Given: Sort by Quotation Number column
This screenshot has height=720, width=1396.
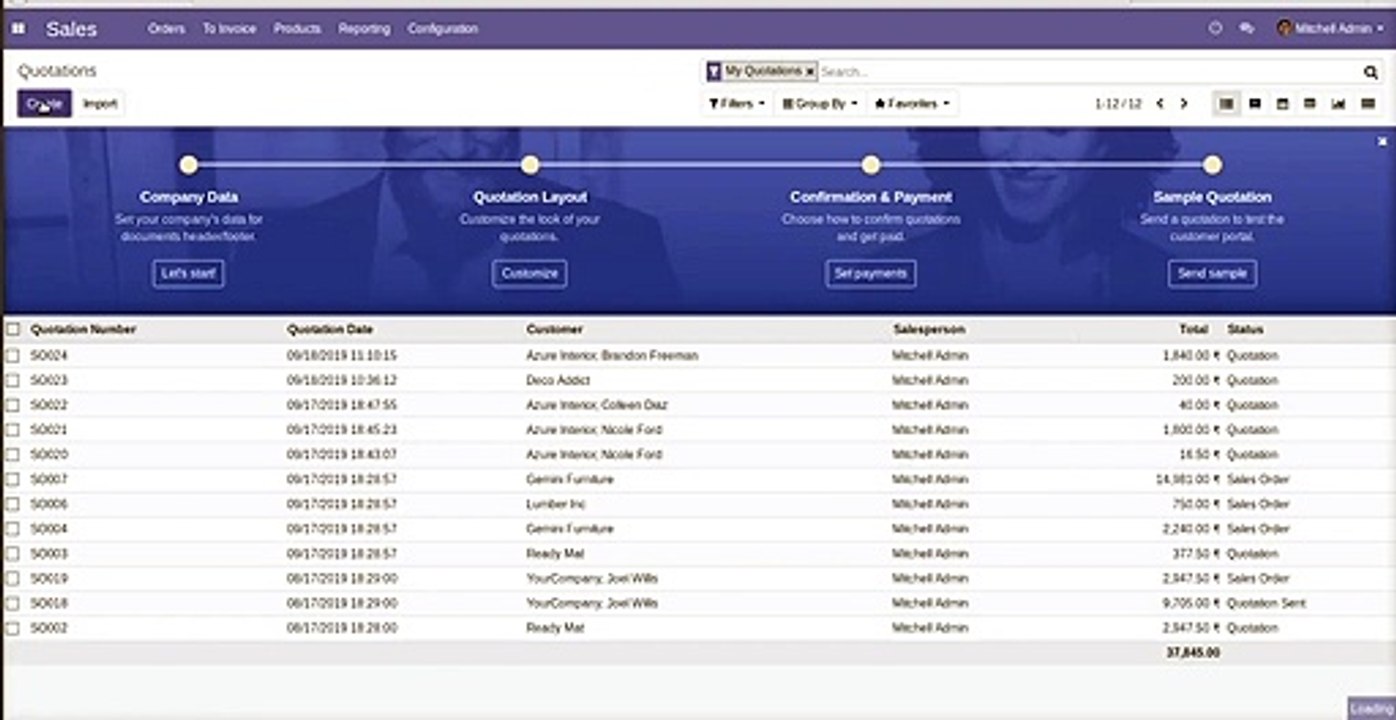Looking at the screenshot, I should (83, 329).
